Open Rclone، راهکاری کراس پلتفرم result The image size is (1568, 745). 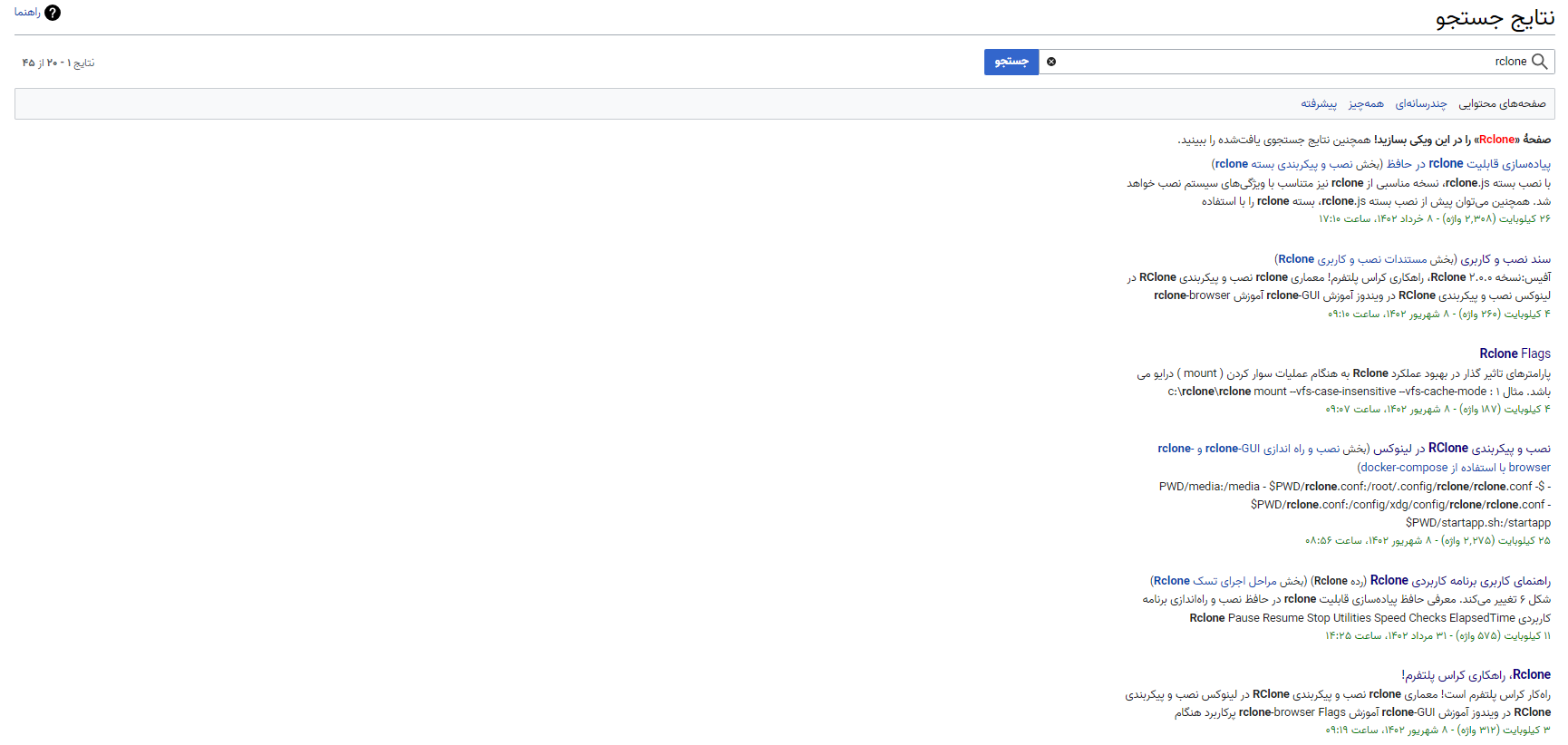[1476, 675]
